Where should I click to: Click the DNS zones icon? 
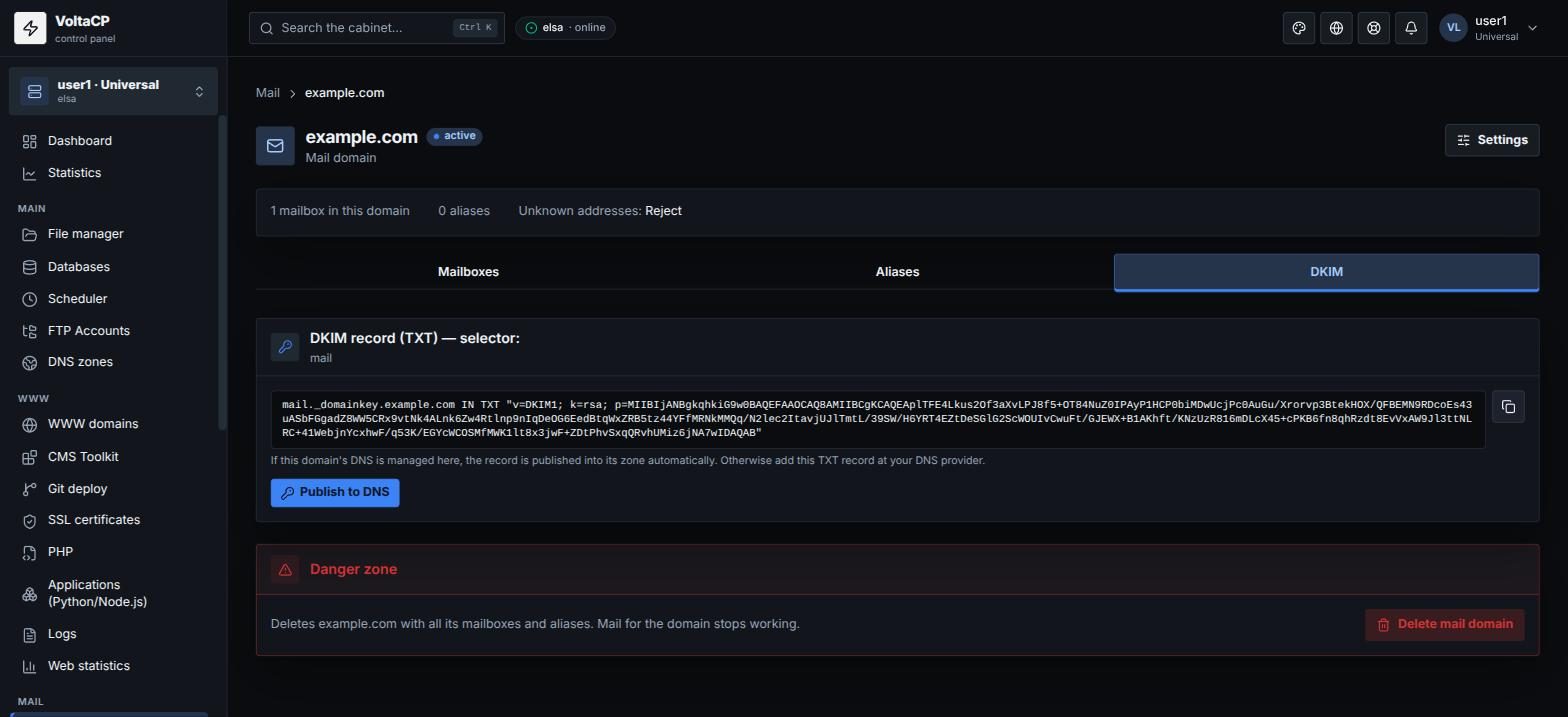tap(29, 362)
